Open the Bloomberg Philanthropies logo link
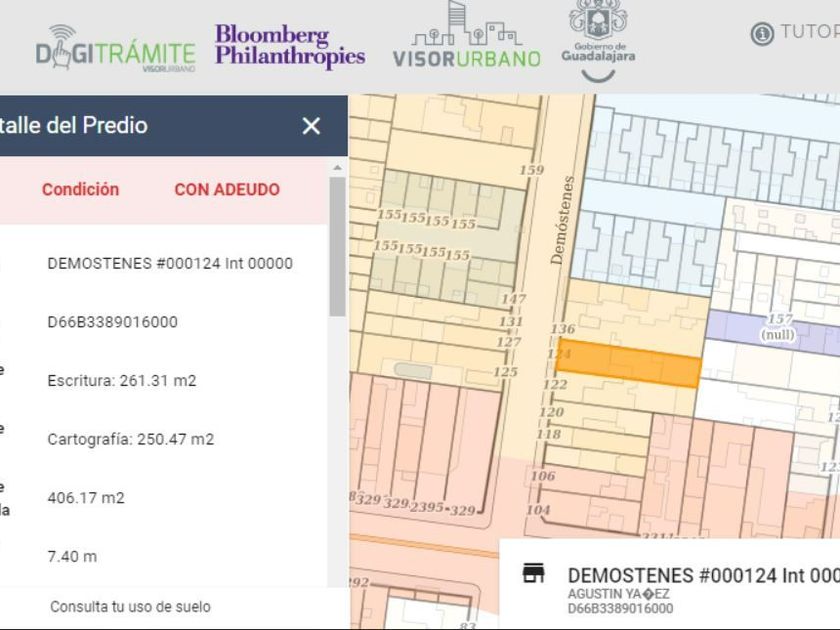The width and height of the screenshot is (840, 630). (290, 47)
